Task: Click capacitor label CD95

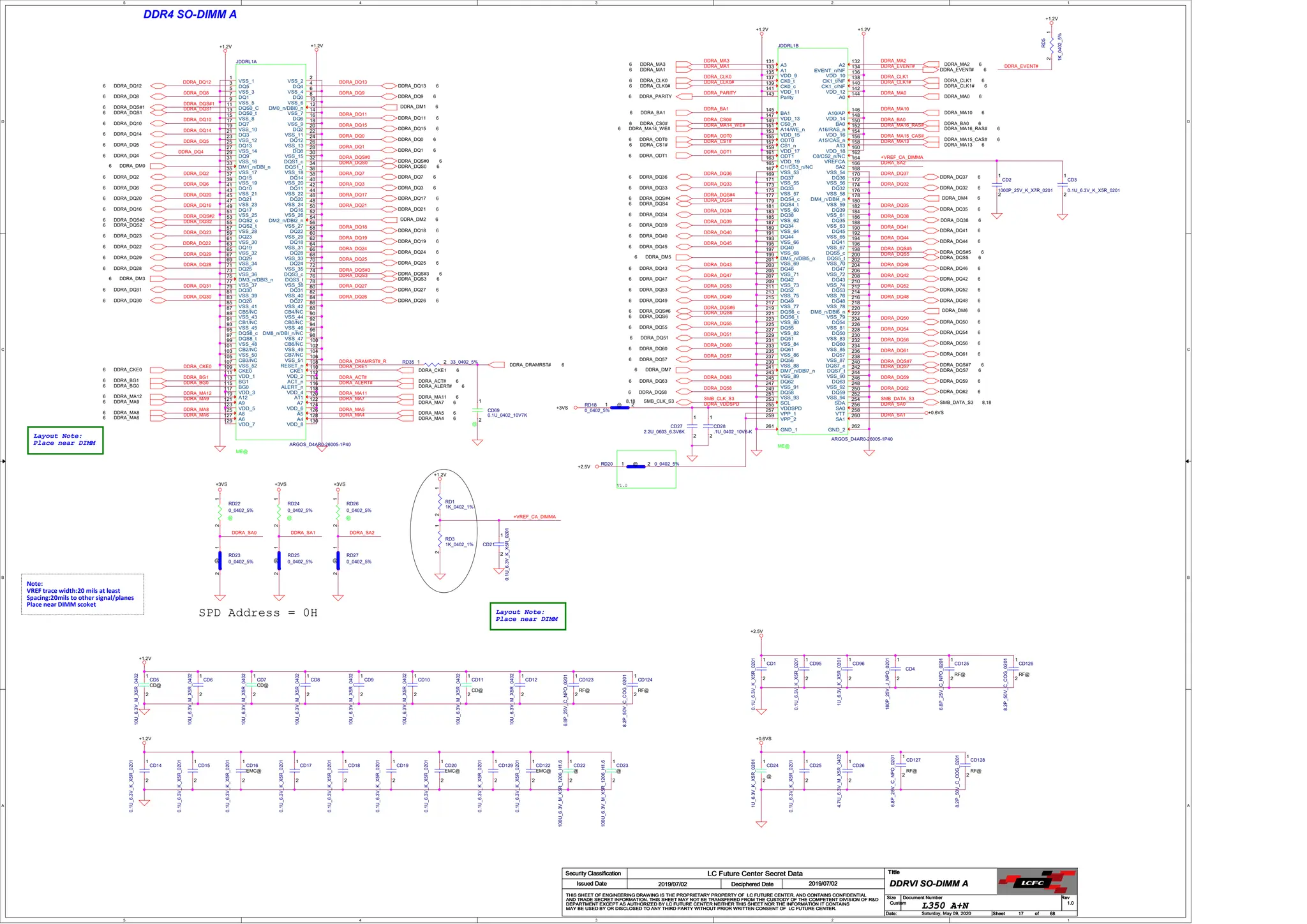Action: [816, 664]
